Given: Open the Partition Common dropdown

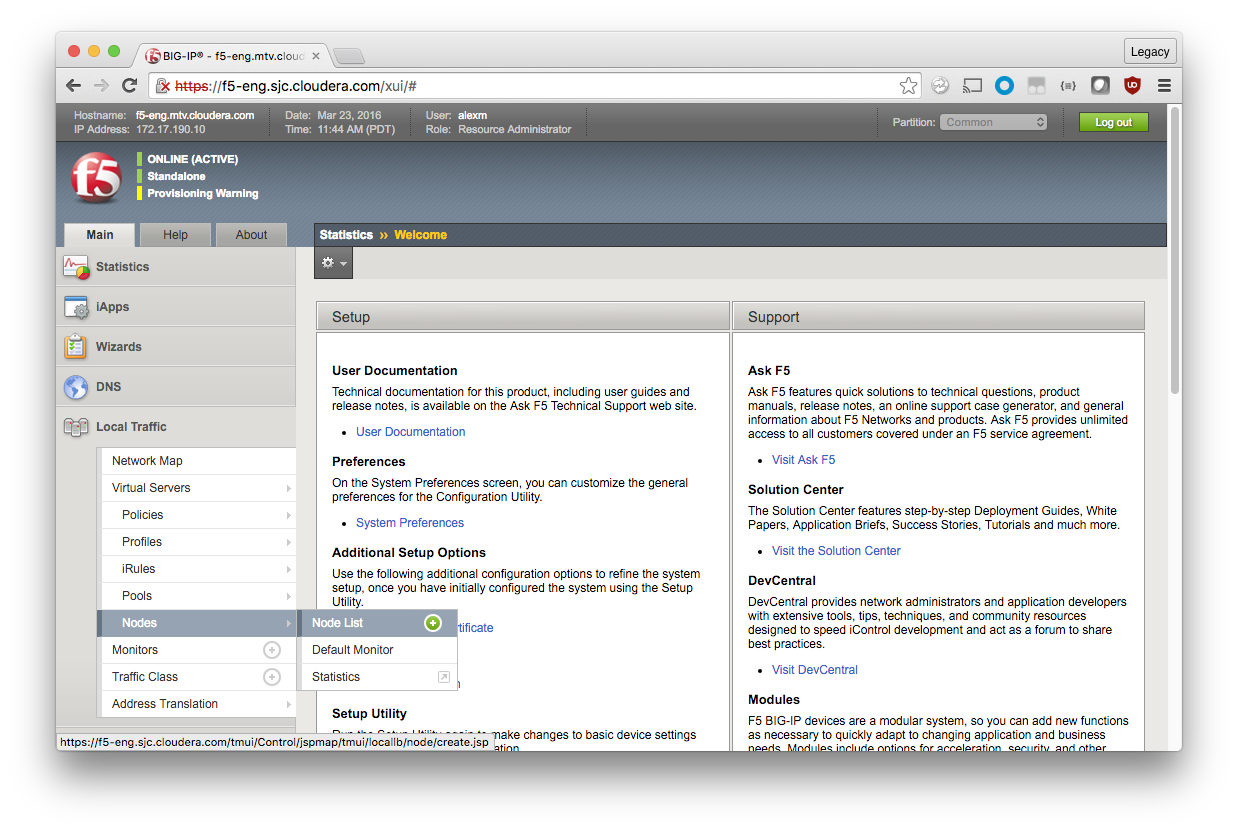Looking at the screenshot, I should tap(993, 122).
